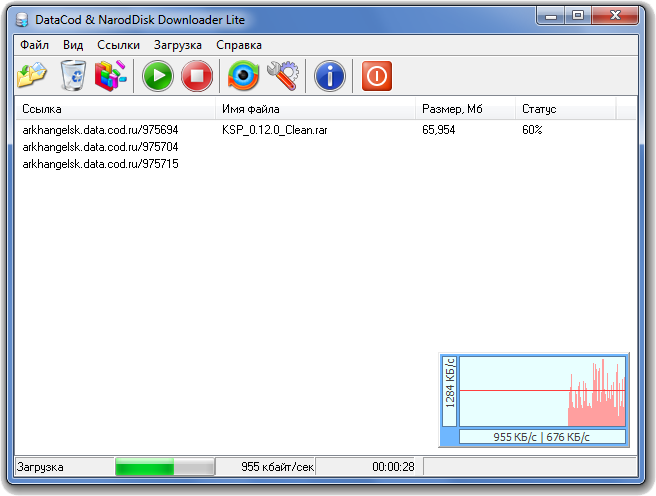Click the red power shutdown icon
The image size is (656, 496).
377,76
